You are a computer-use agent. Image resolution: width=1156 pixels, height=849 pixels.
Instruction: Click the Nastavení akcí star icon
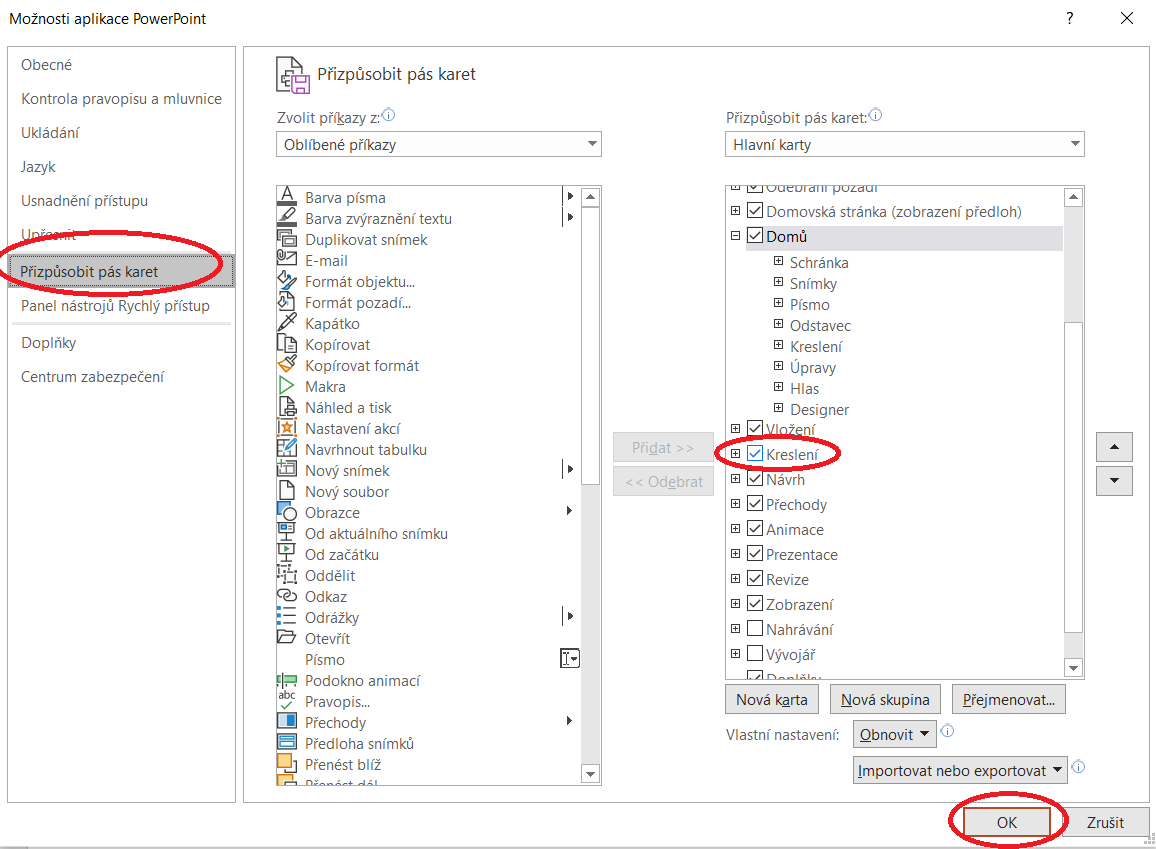[286, 427]
